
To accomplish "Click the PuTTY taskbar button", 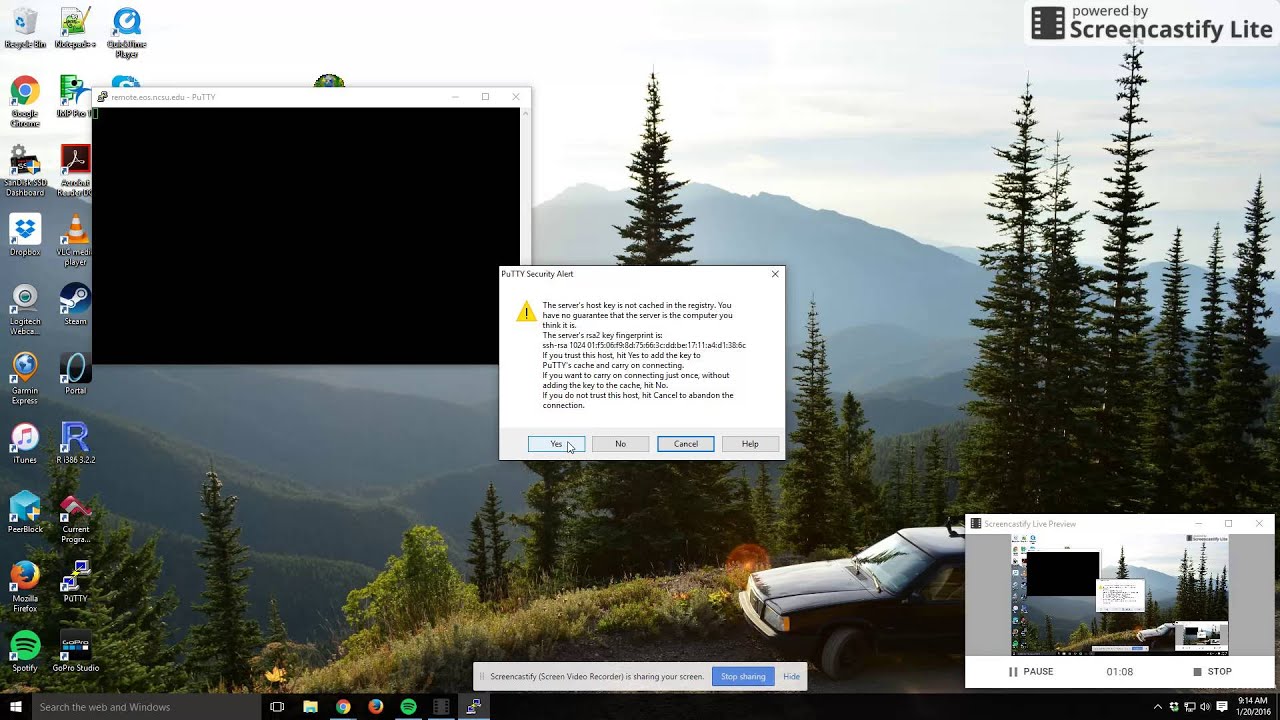I will [474, 707].
